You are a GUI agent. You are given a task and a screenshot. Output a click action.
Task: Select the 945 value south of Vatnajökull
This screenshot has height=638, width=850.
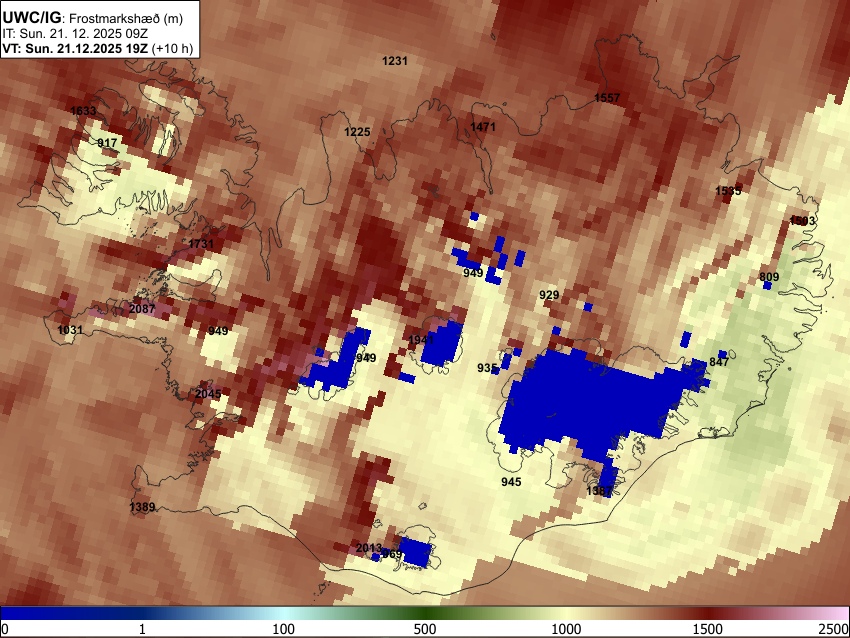pyautogui.click(x=511, y=482)
